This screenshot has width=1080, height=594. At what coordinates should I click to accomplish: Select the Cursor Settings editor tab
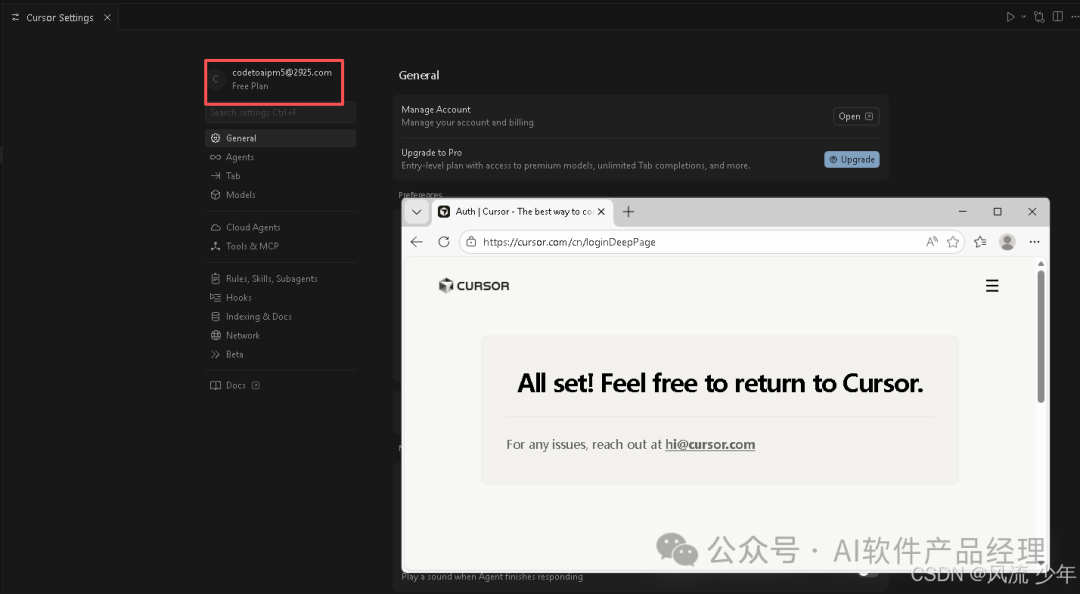click(x=58, y=18)
